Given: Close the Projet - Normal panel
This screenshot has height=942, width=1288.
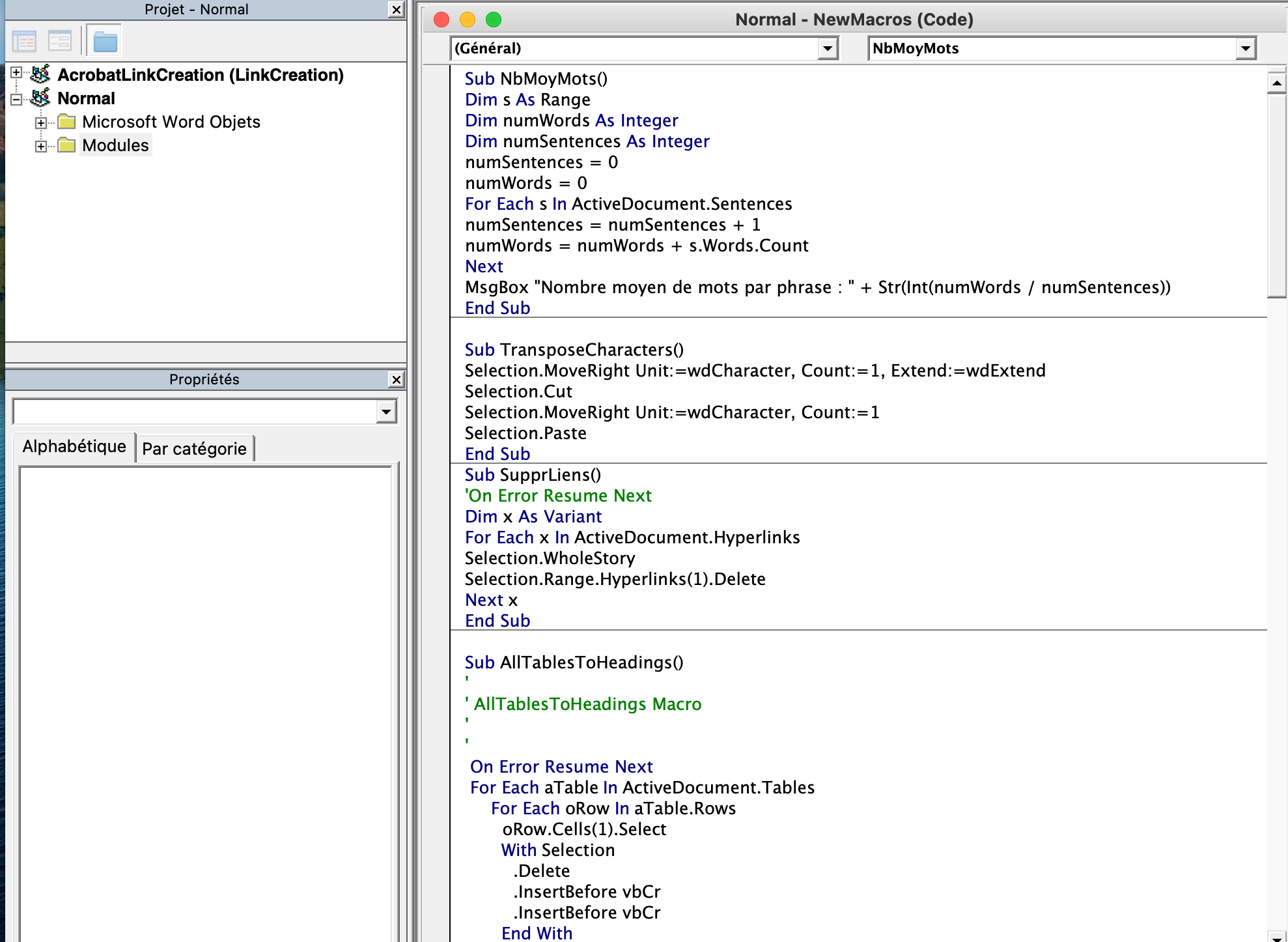Looking at the screenshot, I should (x=396, y=9).
